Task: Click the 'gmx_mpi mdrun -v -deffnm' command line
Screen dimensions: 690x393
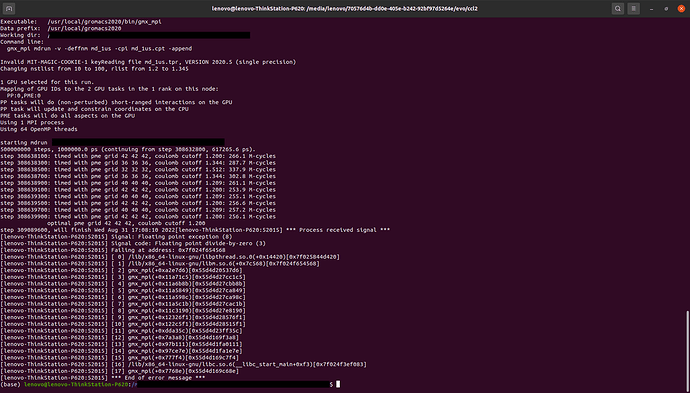Action: pyautogui.click(x=99, y=48)
